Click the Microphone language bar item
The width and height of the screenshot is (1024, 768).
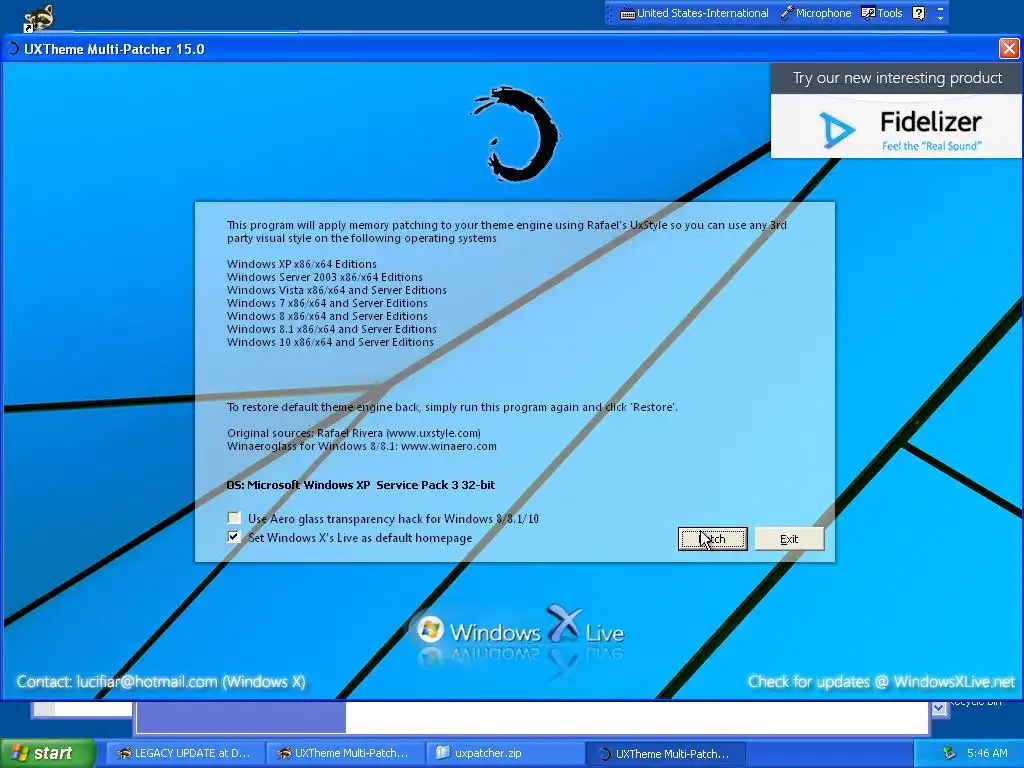pos(816,13)
